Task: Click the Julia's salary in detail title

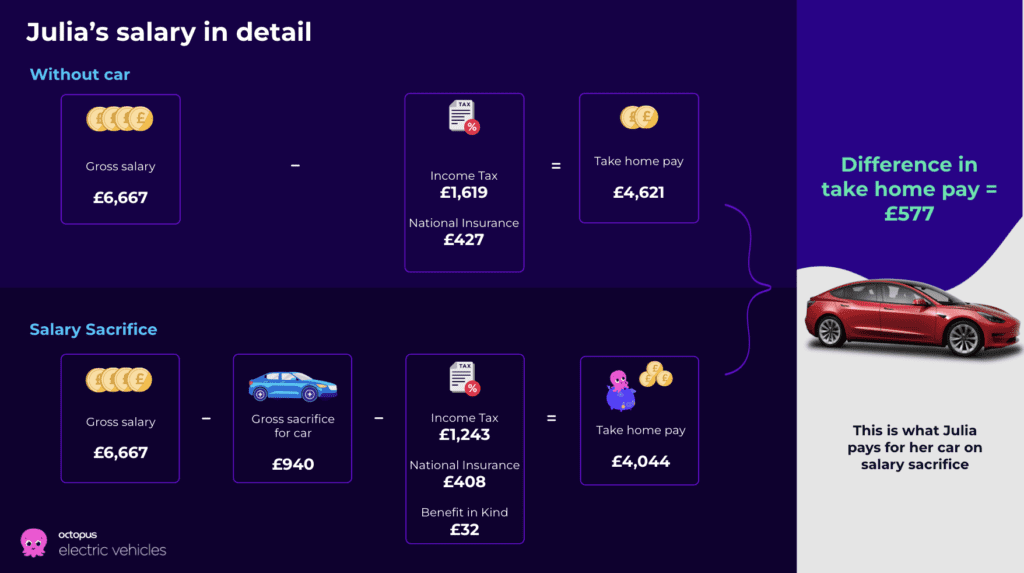Action: [x=168, y=32]
